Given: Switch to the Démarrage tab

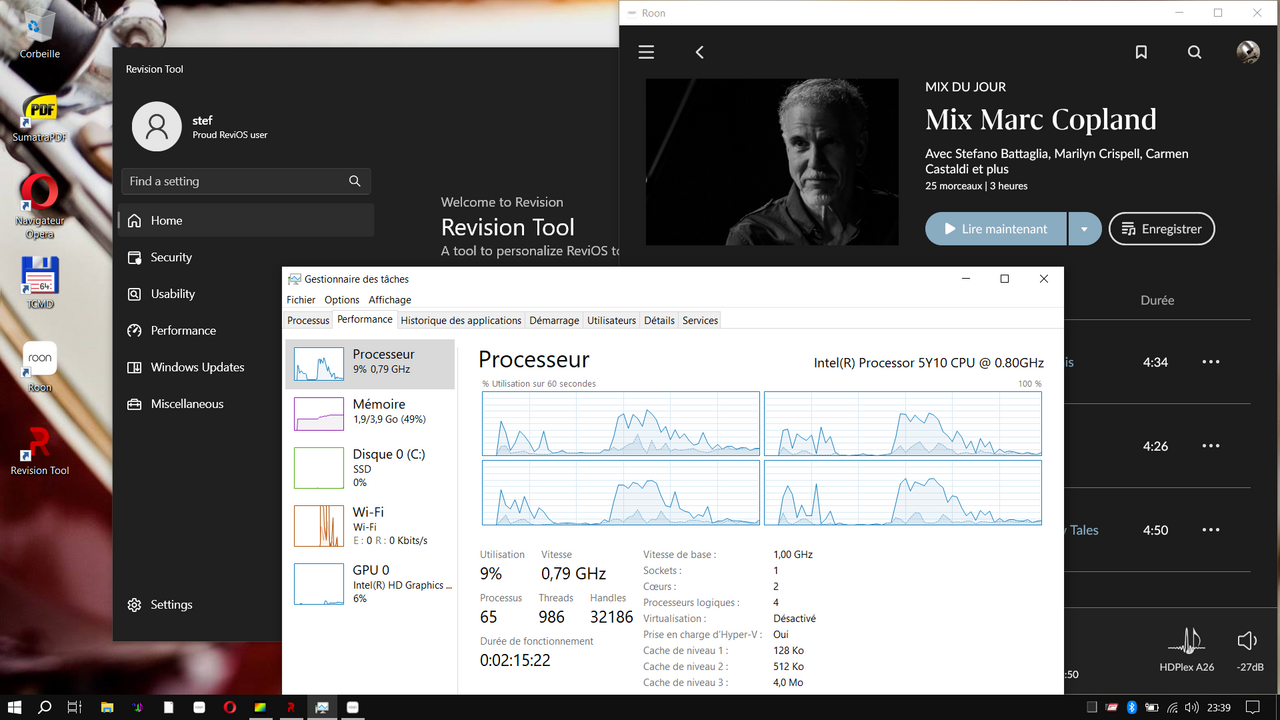Looking at the screenshot, I should pyautogui.click(x=554, y=320).
